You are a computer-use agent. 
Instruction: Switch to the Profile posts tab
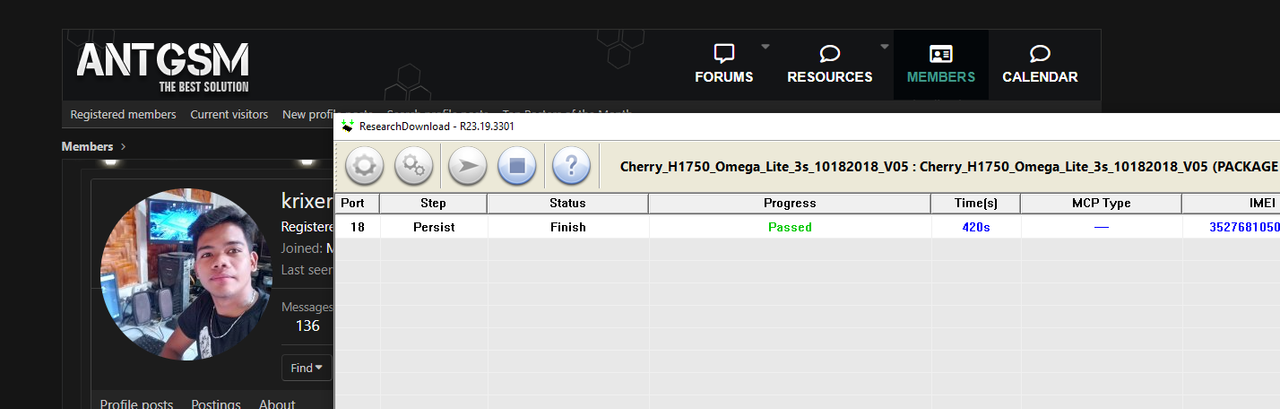pyautogui.click(x=136, y=404)
